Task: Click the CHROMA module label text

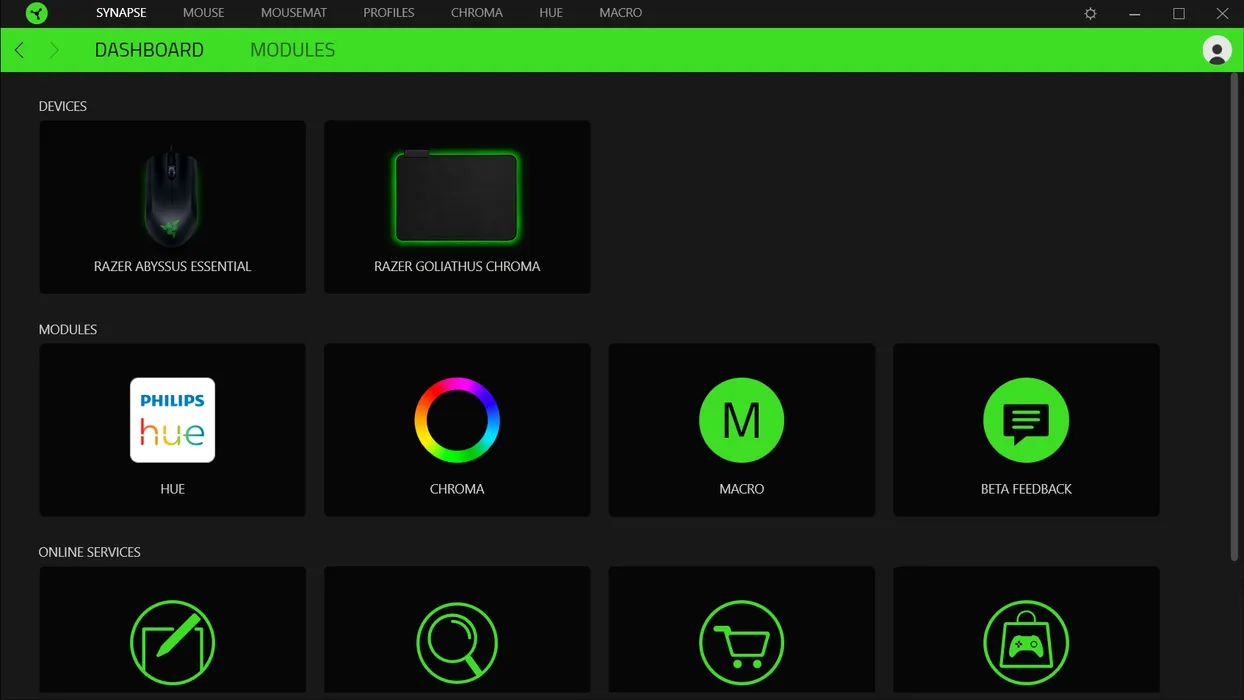Action: point(457,489)
